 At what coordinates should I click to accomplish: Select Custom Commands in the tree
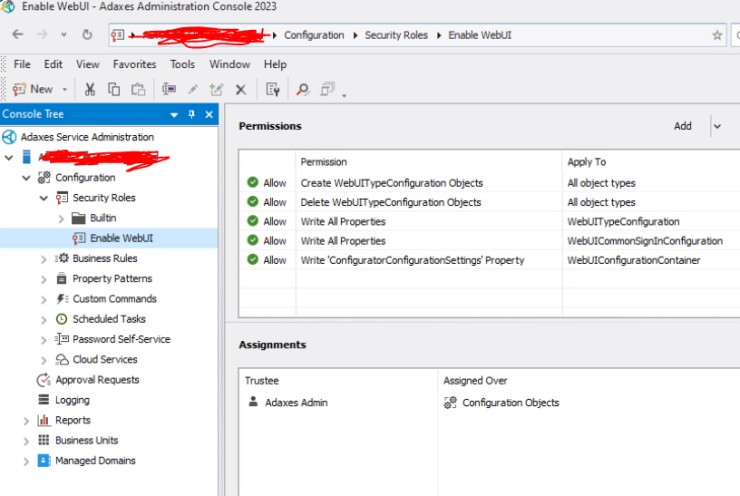114,299
